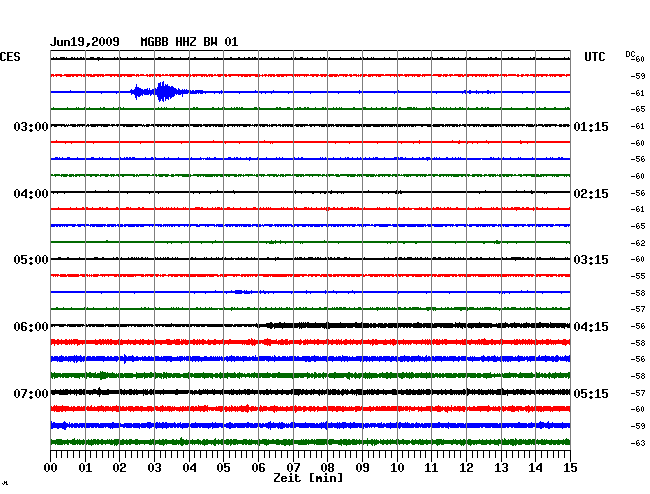The height and width of the screenshot is (494, 650).
Task: Click the -60 DC value beside 03:15
Action: coord(638,259)
